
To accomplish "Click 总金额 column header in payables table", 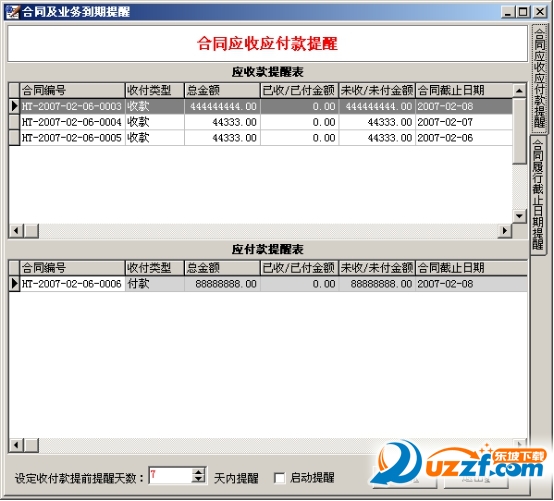I will 222,268.
